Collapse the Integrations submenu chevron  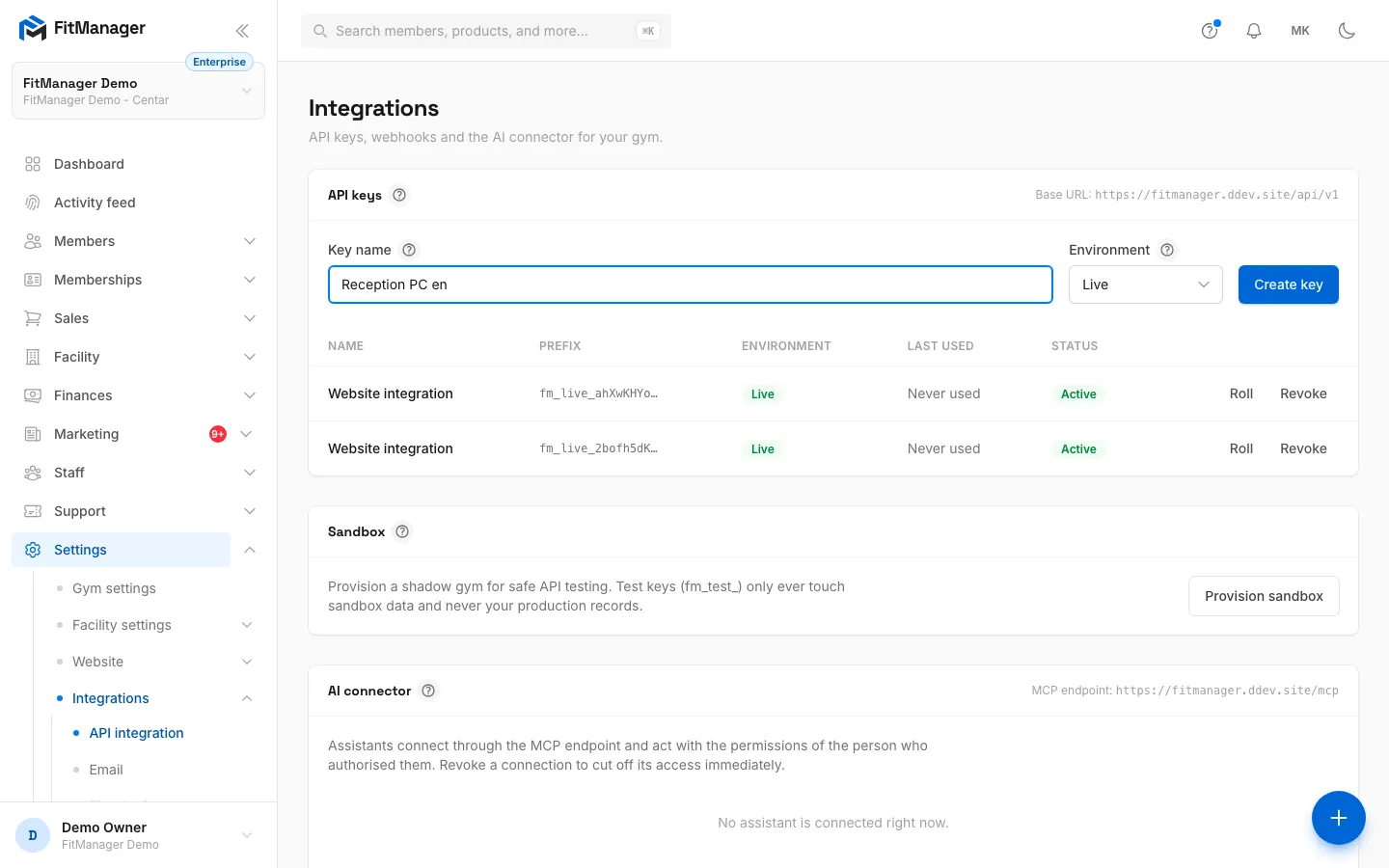247,698
